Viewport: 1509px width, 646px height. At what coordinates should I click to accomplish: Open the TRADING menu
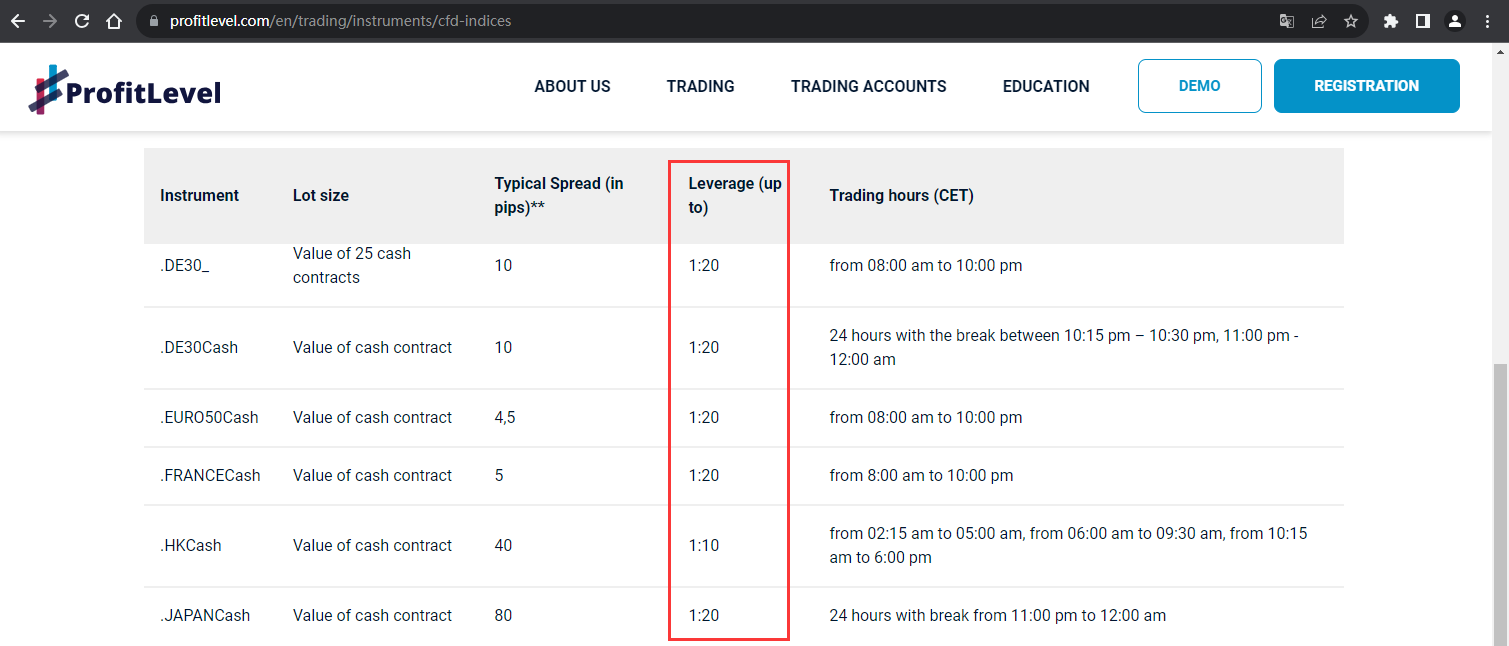point(701,86)
